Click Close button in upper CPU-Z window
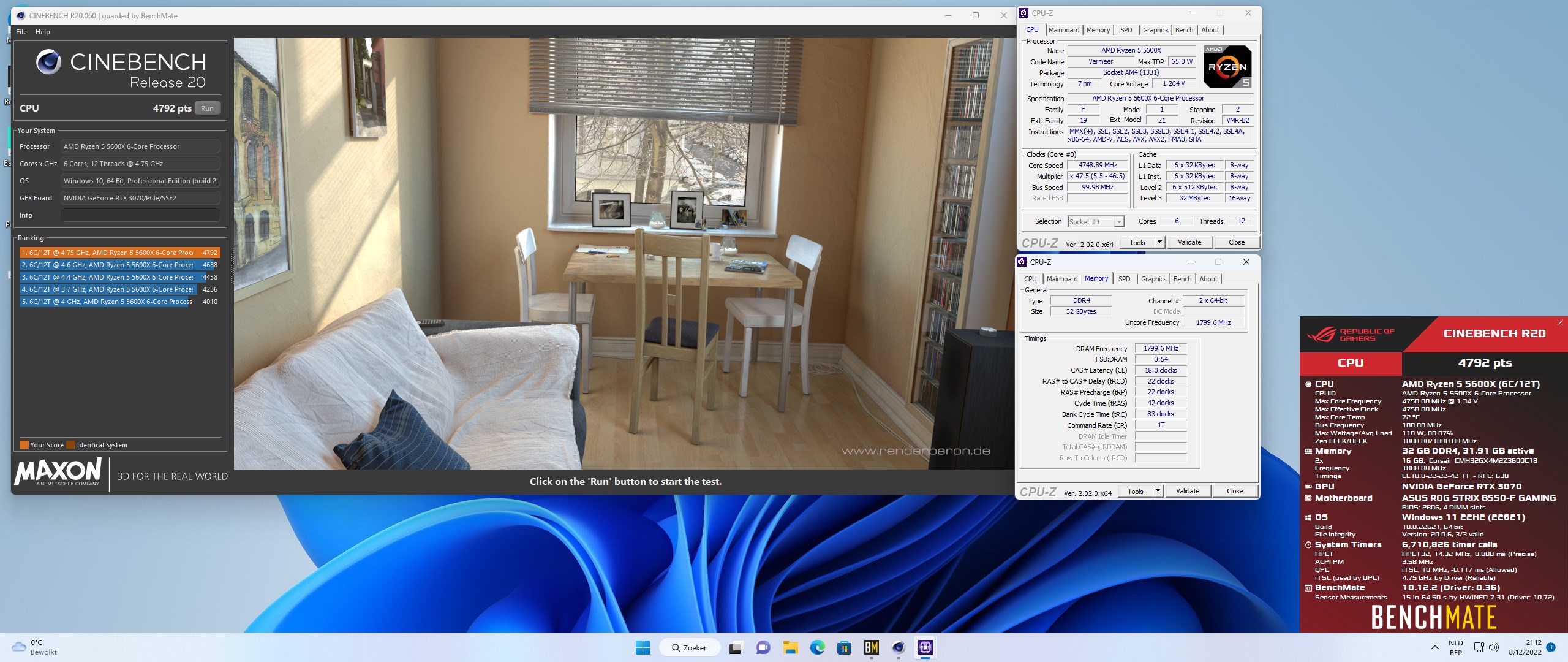 1237,242
